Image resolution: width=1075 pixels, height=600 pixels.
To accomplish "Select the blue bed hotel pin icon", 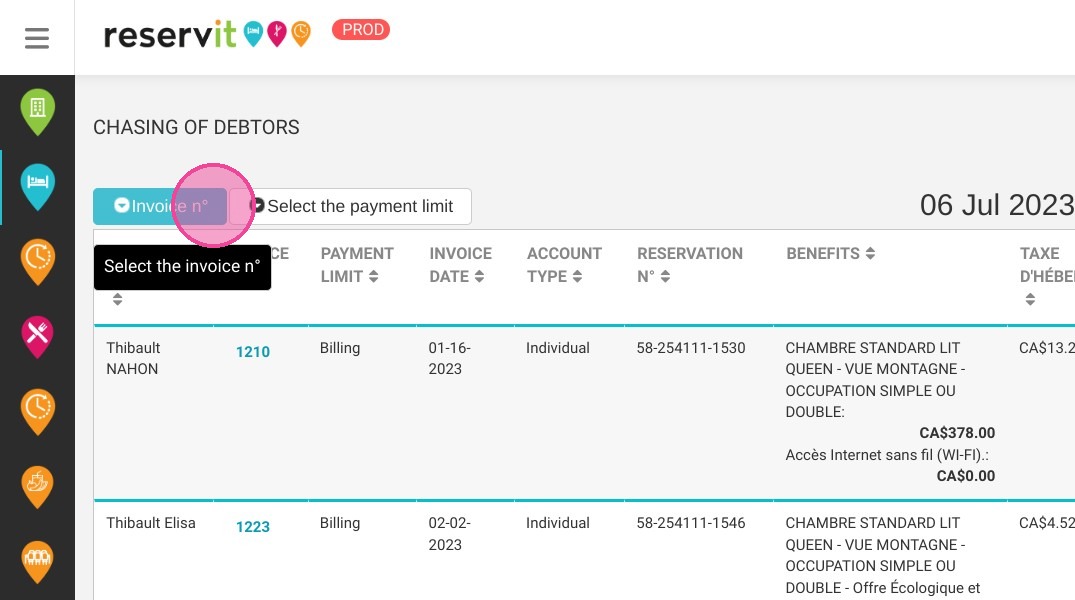I will point(38,187).
